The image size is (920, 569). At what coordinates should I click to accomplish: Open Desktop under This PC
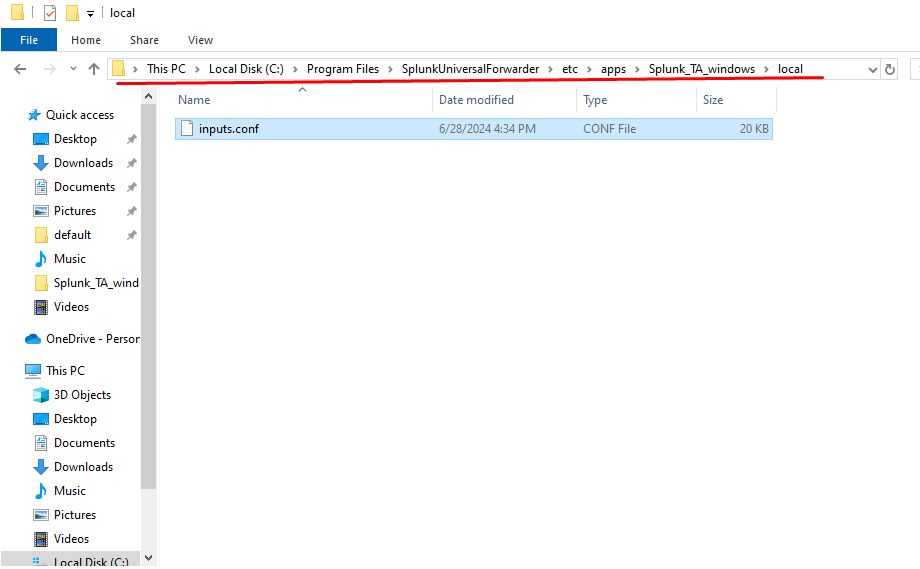tap(75, 419)
